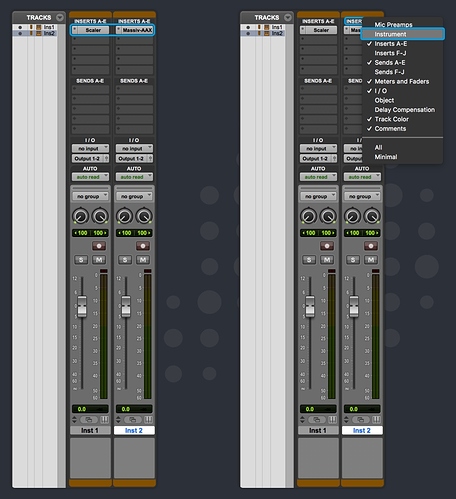Click Ins1 instrument icon in left Tracks list

pyautogui.click(x=39, y=27)
